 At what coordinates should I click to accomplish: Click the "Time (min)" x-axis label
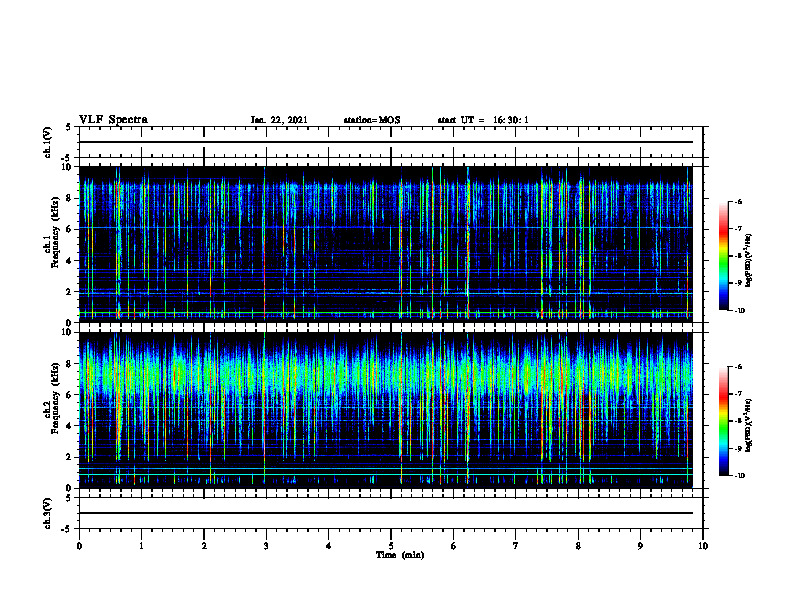click(400, 555)
